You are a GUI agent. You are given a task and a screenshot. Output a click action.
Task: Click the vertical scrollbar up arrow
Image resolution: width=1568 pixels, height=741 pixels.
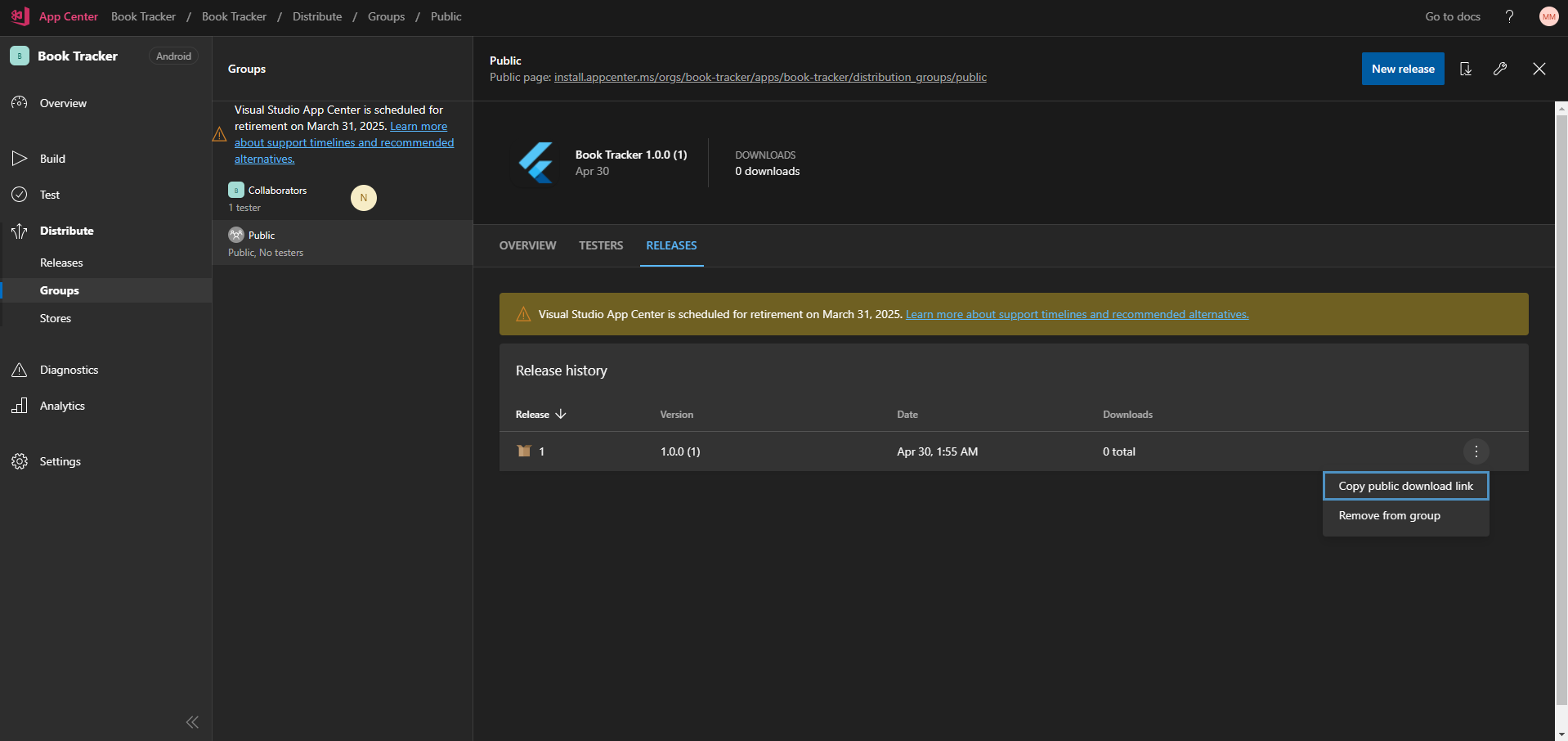coord(1561,108)
